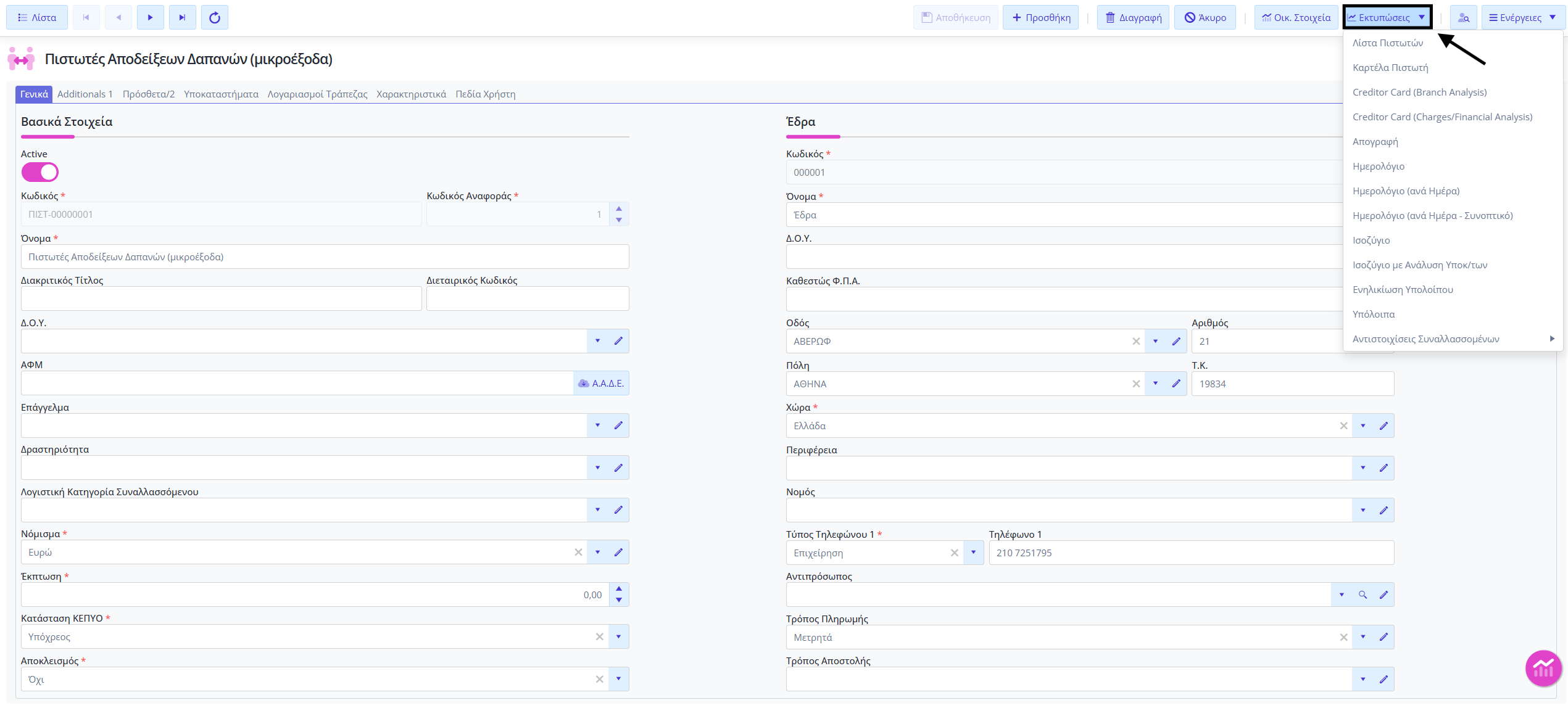Click the Διακριτικός Τίτλος input field
The width and height of the screenshot is (1568, 708).
pyautogui.click(x=222, y=298)
